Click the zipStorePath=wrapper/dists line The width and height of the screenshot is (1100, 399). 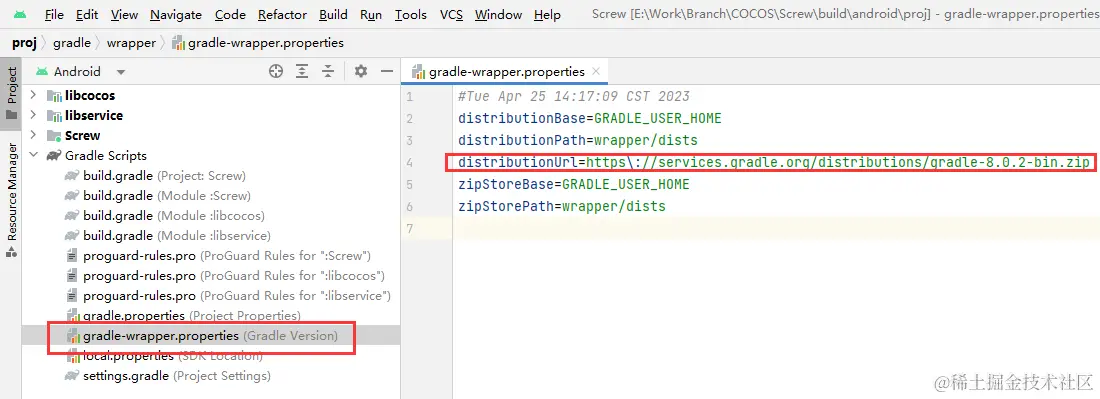tap(562, 206)
